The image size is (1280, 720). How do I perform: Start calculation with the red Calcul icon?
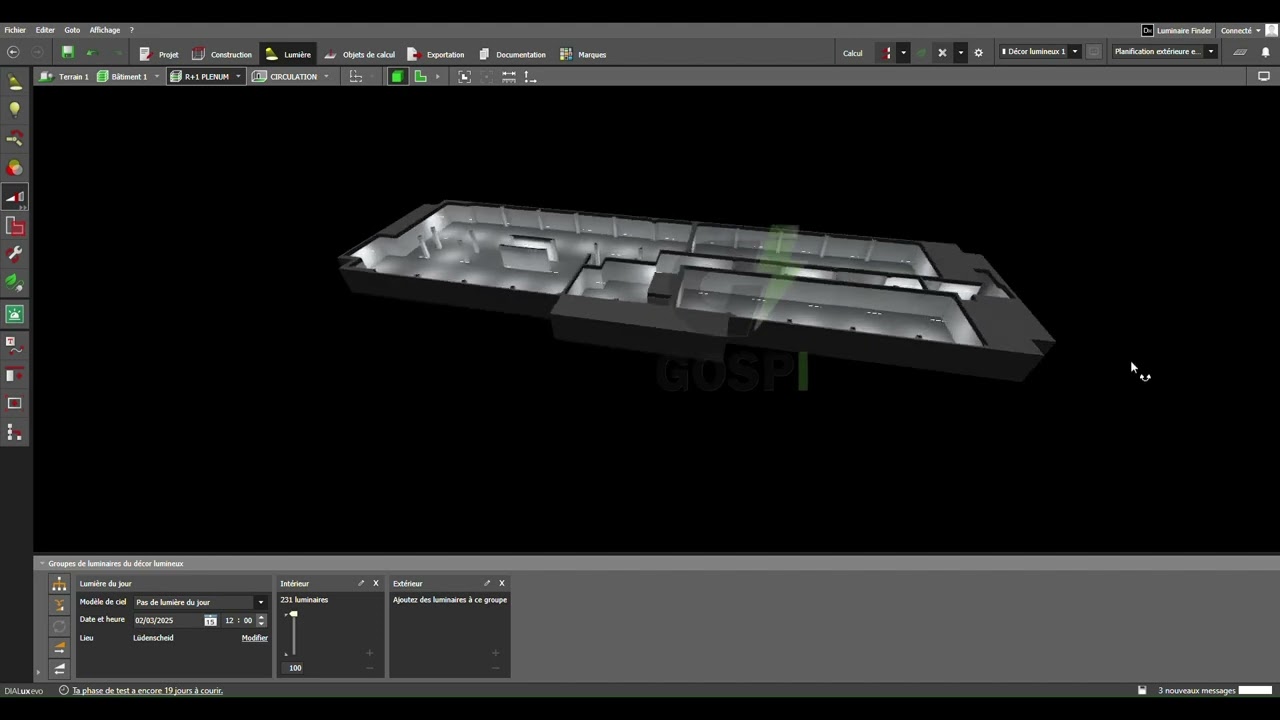tap(886, 53)
